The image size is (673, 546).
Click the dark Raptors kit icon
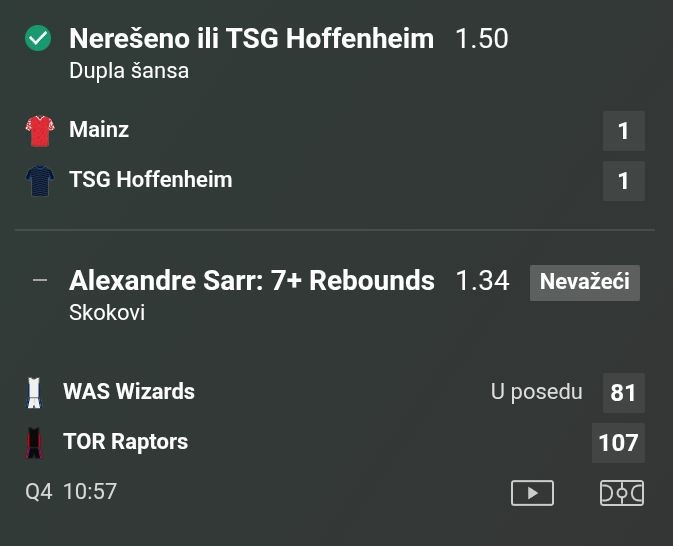(x=36, y=442)
